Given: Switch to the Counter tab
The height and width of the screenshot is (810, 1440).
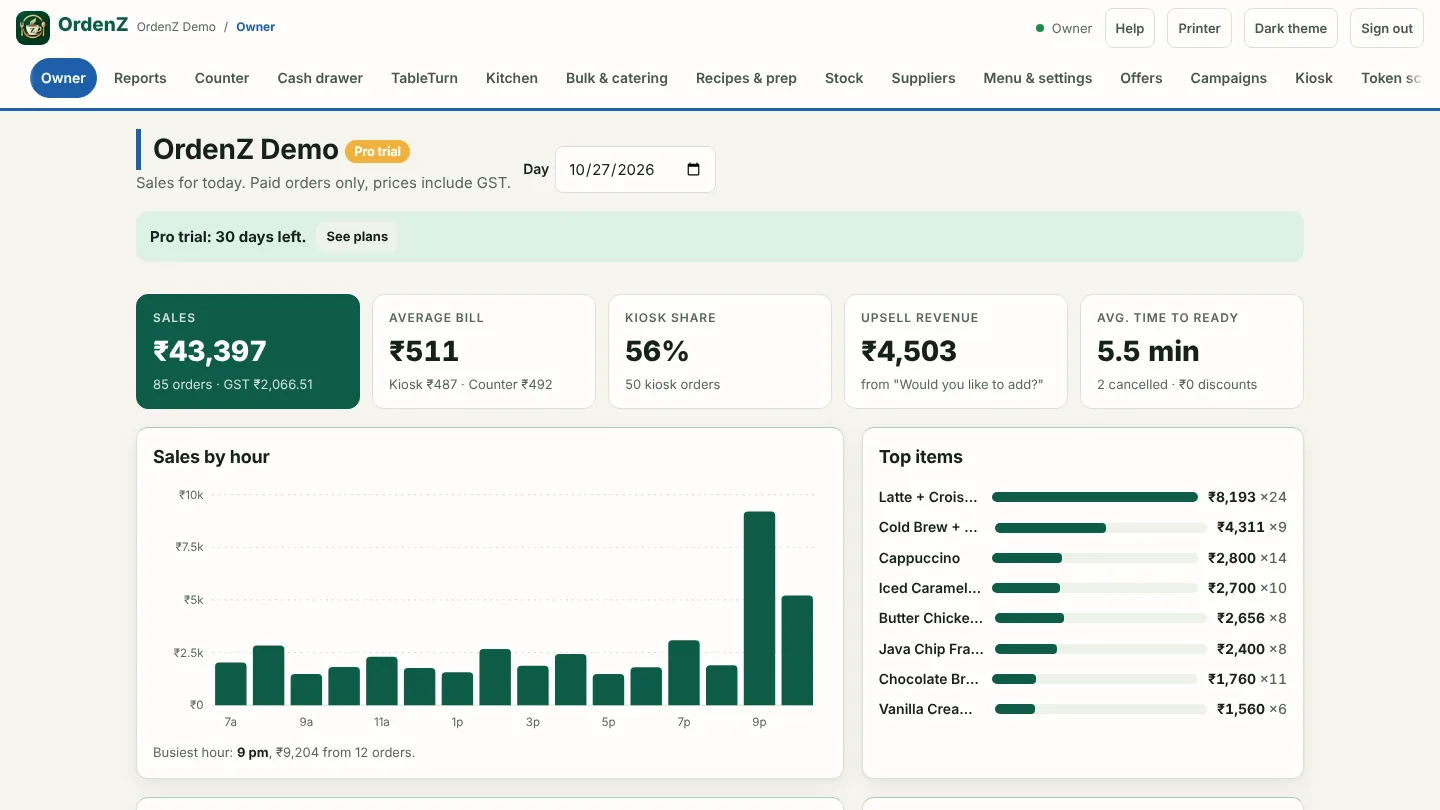Looking at the screenshot, I should click(x=222, y=78).
